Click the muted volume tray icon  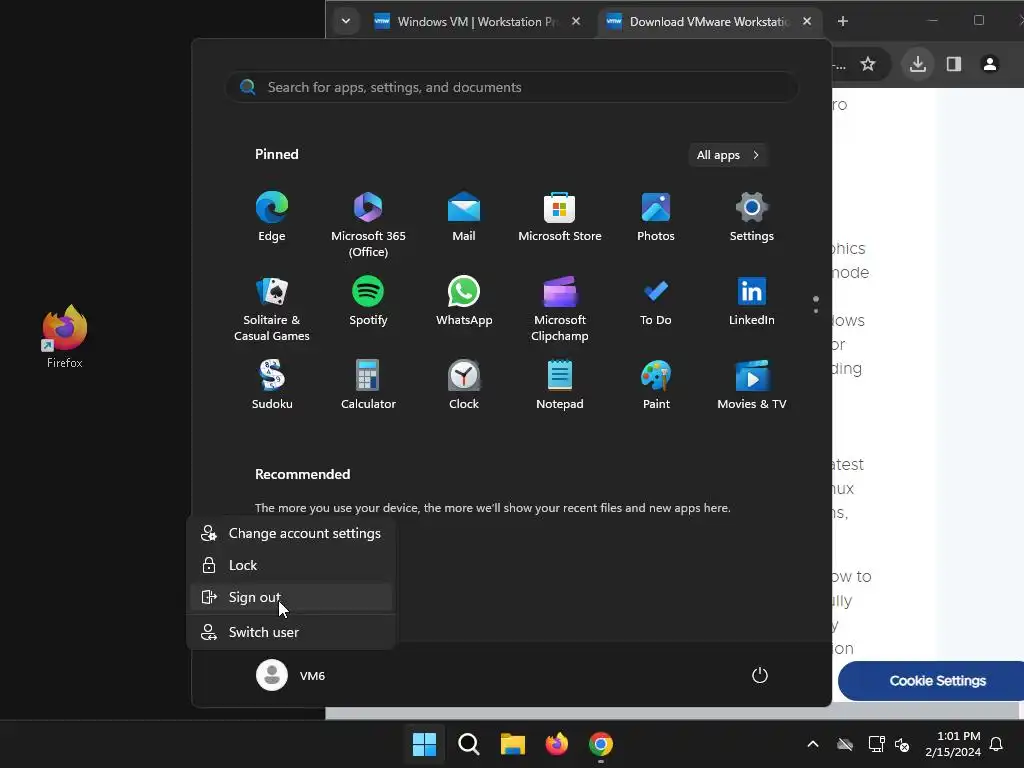(903, 744)
